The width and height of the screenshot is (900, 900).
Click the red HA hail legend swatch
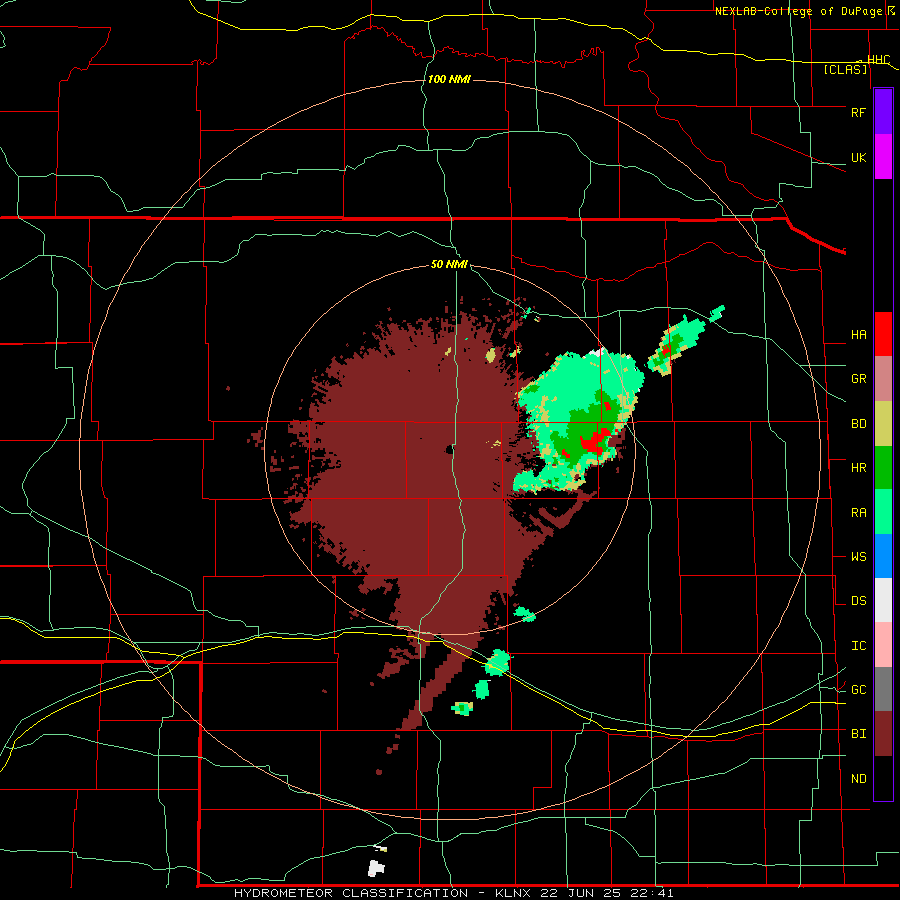point(883,334)
